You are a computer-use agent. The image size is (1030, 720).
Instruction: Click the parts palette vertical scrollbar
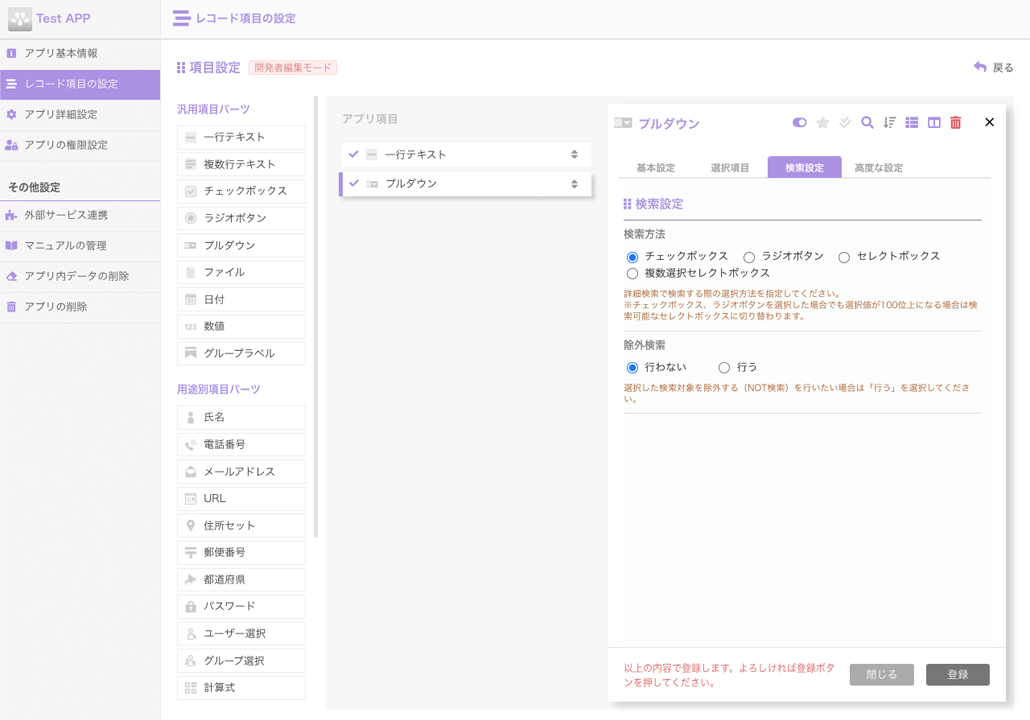tap(316, 317)
